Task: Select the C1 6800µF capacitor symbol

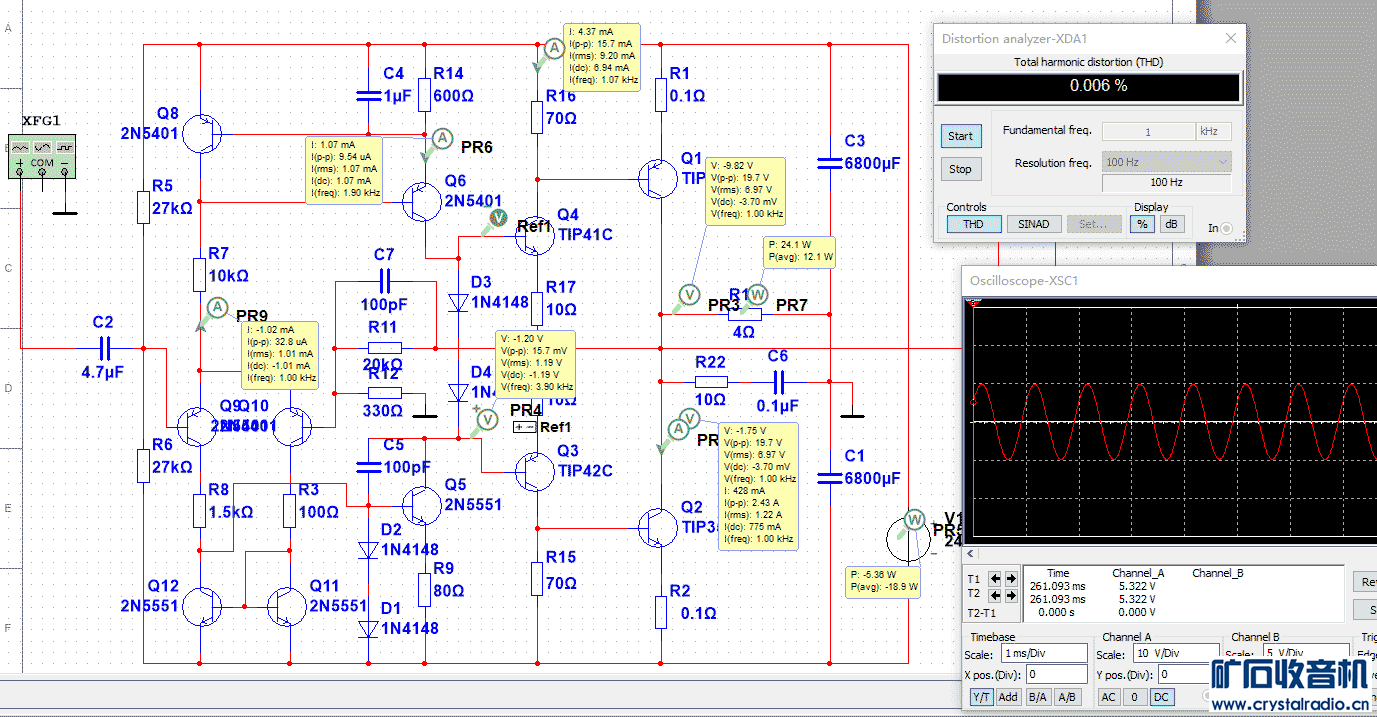Action: pyautogui.click(x=830, y=478)
